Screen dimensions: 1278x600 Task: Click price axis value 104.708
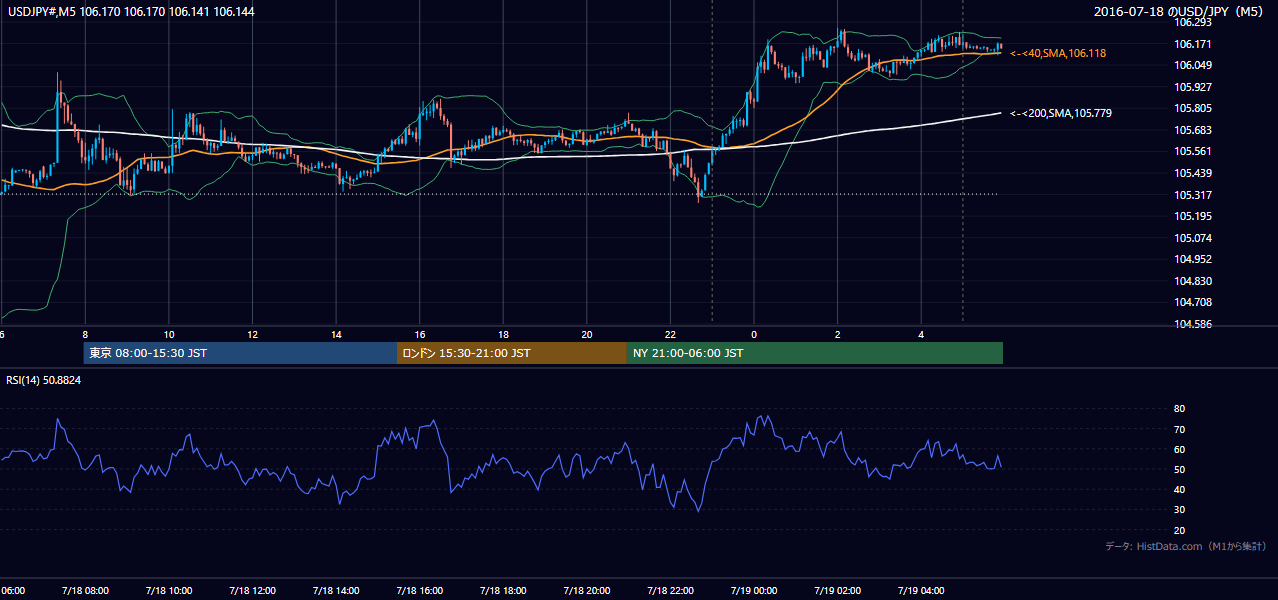tap(1194, 302)
